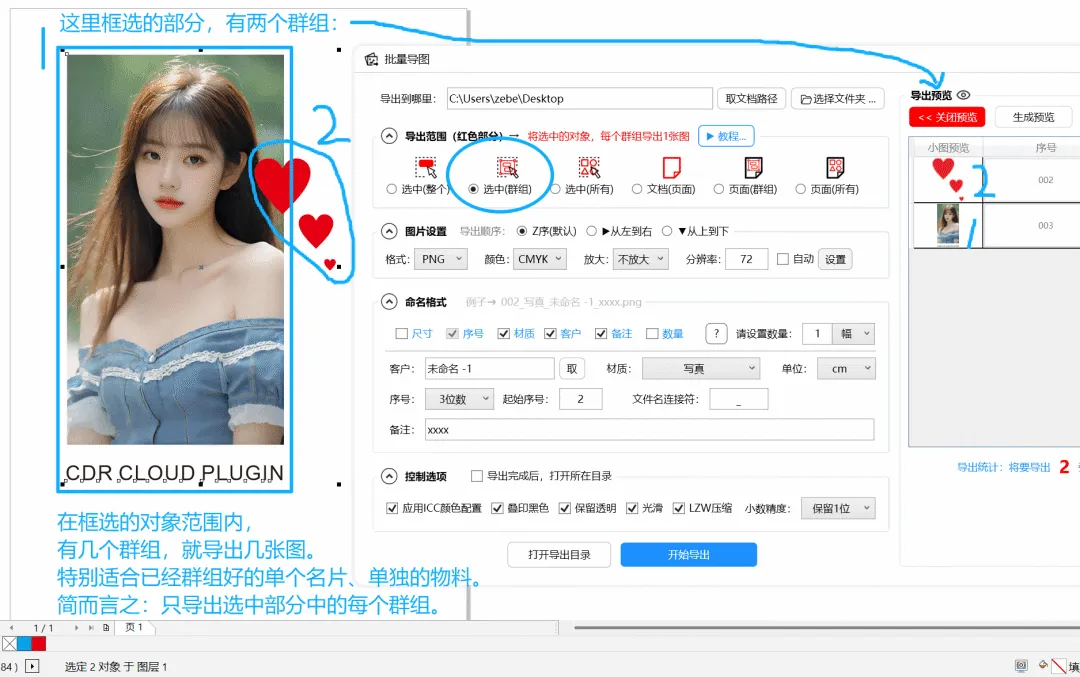
Task: Check the 尺寸 naming checkbox
Action: click(402, 333)
